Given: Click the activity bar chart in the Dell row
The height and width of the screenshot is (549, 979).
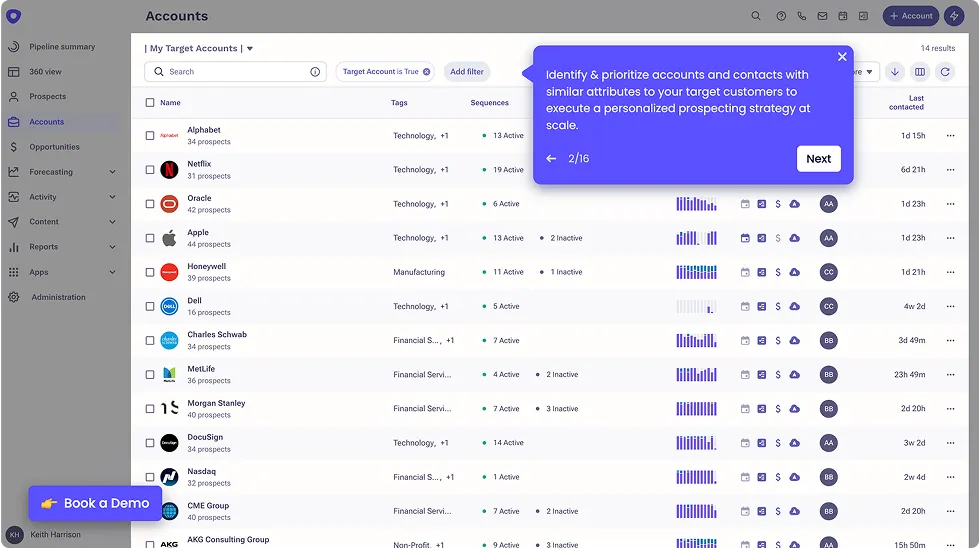Looking at the screenshot, I should click(696, 306).
